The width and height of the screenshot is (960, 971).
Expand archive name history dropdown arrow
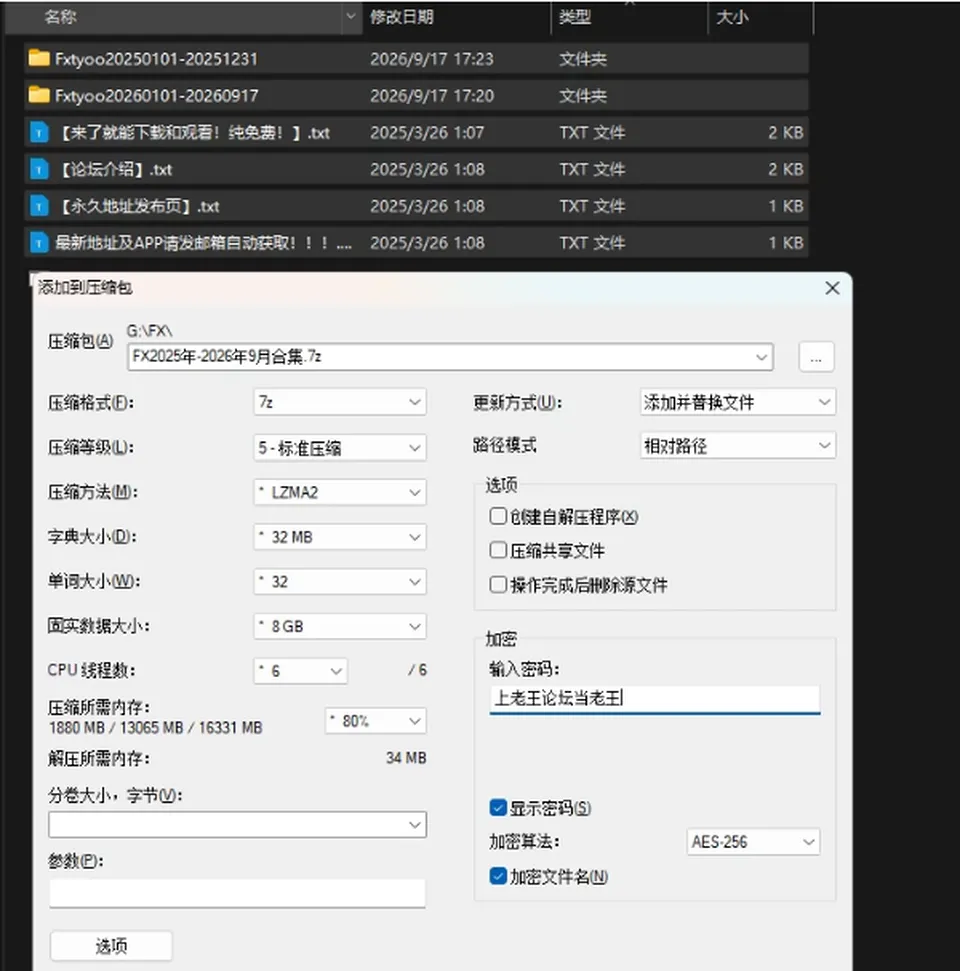click(761, 357)
